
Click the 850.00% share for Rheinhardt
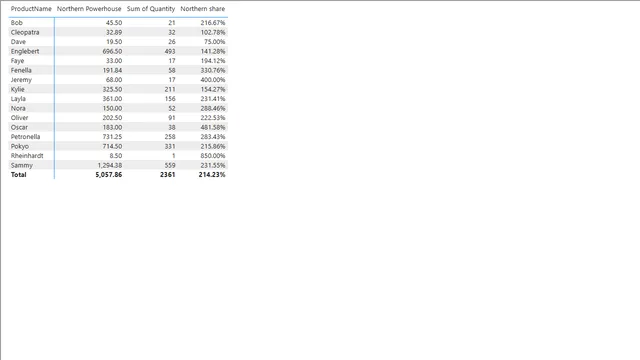pos(213,156)
